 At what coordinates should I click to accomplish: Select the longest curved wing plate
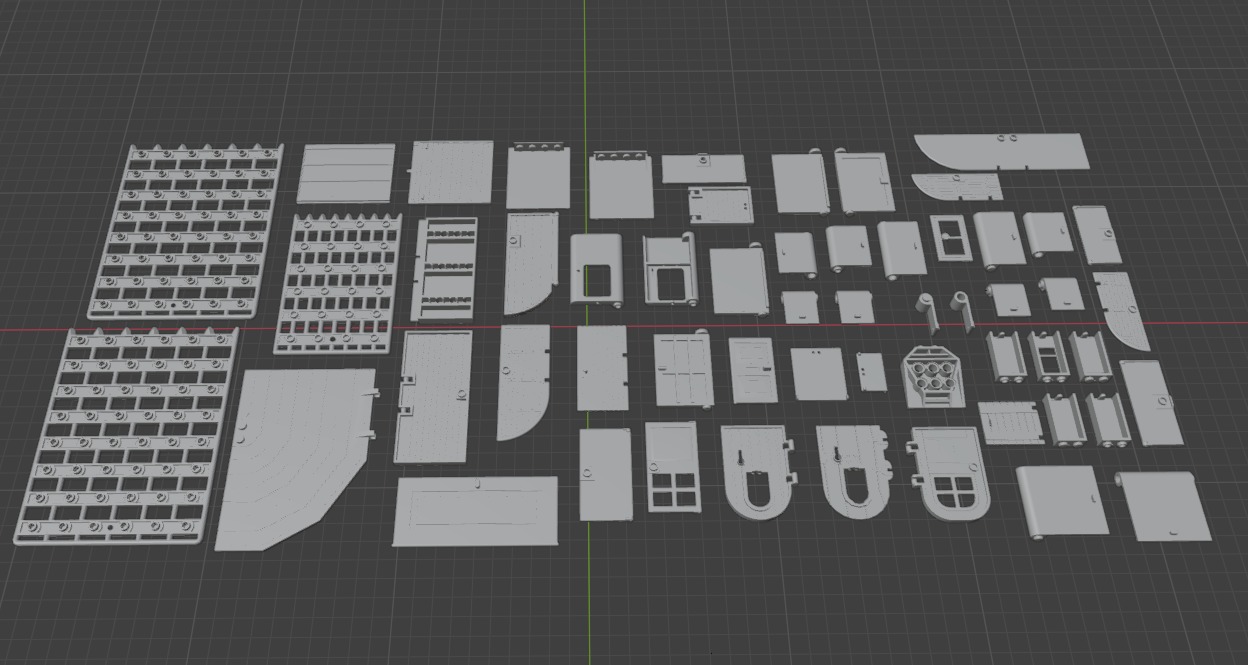pyautogui.click(x=1000, y=151)
